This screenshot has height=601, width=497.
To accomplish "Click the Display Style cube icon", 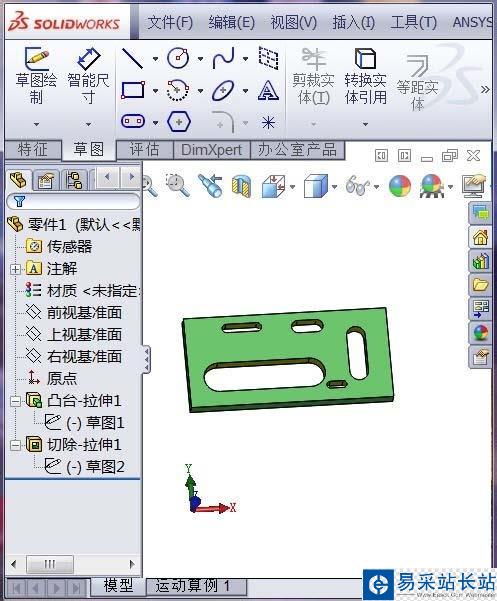I will point(315,186).
